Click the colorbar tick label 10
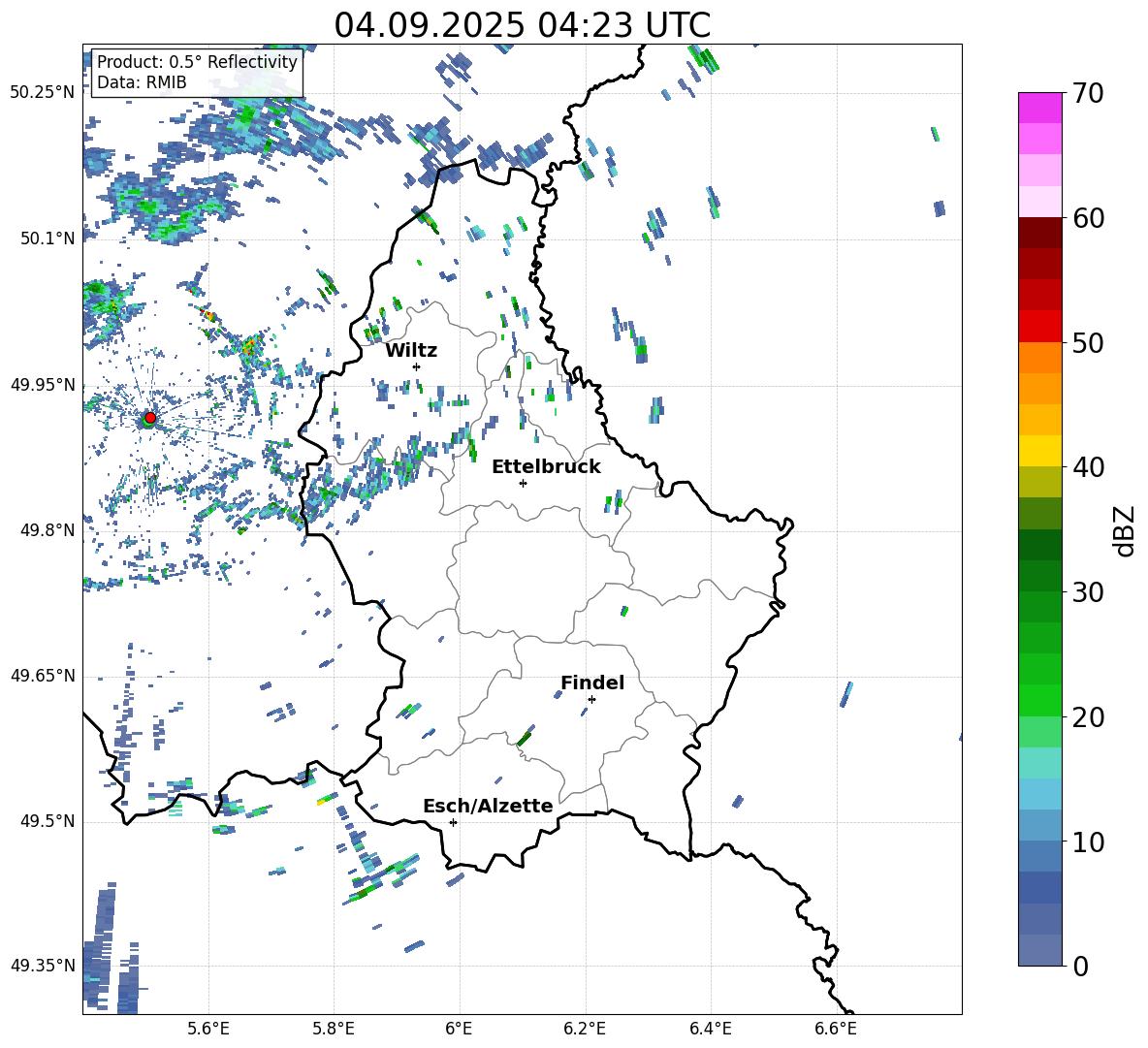Screen dimensions: 1148x1048 pyautogui.click(x=1088, y=842)
